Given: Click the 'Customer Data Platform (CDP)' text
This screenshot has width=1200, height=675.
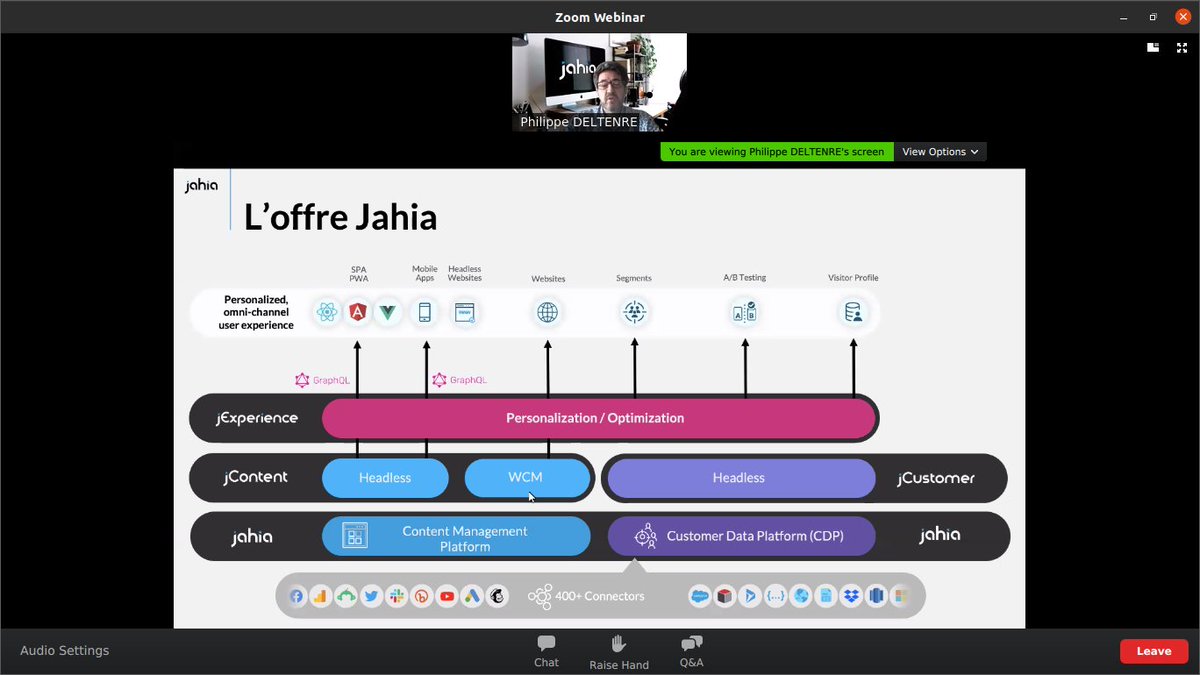Looking at the screenshot, I should pyautogui.click(x=755, y=536).
